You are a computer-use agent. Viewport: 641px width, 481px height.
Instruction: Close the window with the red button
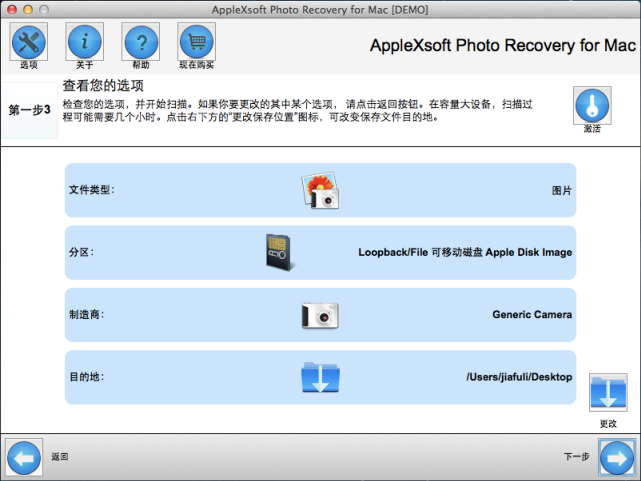pos(12,9)
